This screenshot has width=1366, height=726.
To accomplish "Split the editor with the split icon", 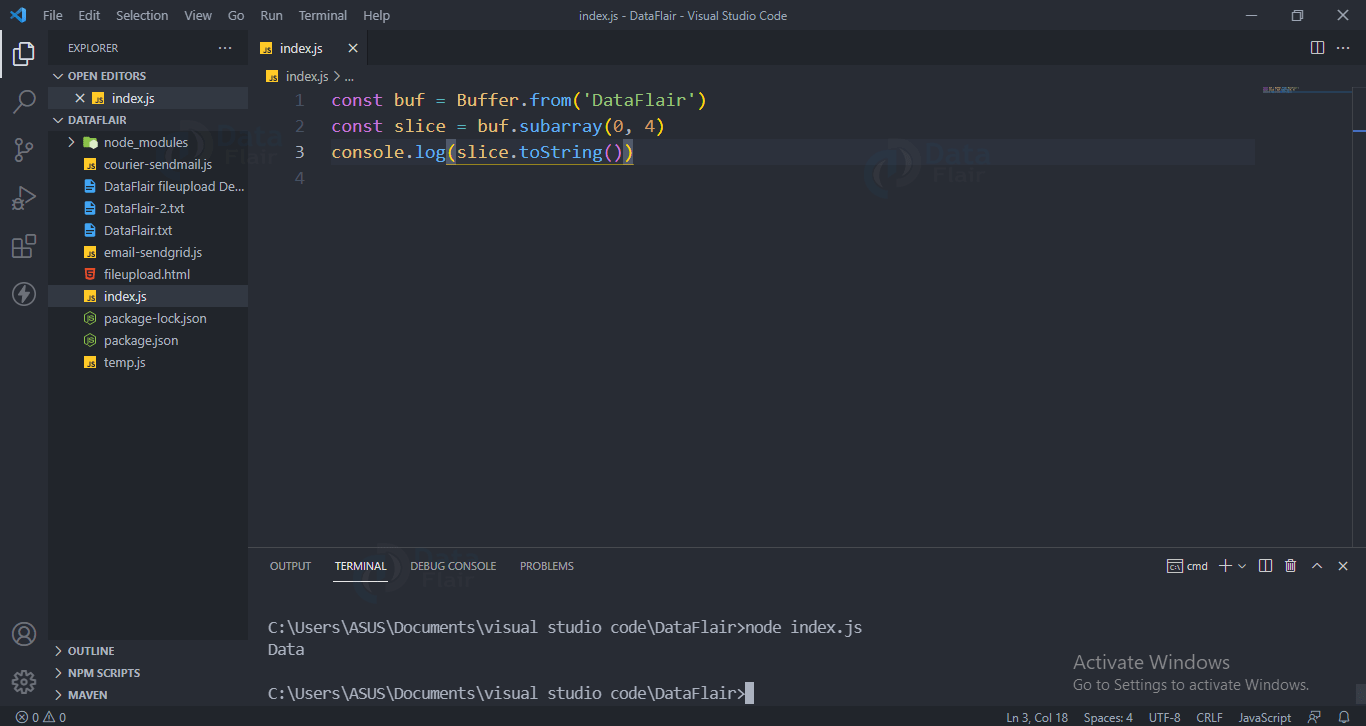I will tap(1316, 47).
